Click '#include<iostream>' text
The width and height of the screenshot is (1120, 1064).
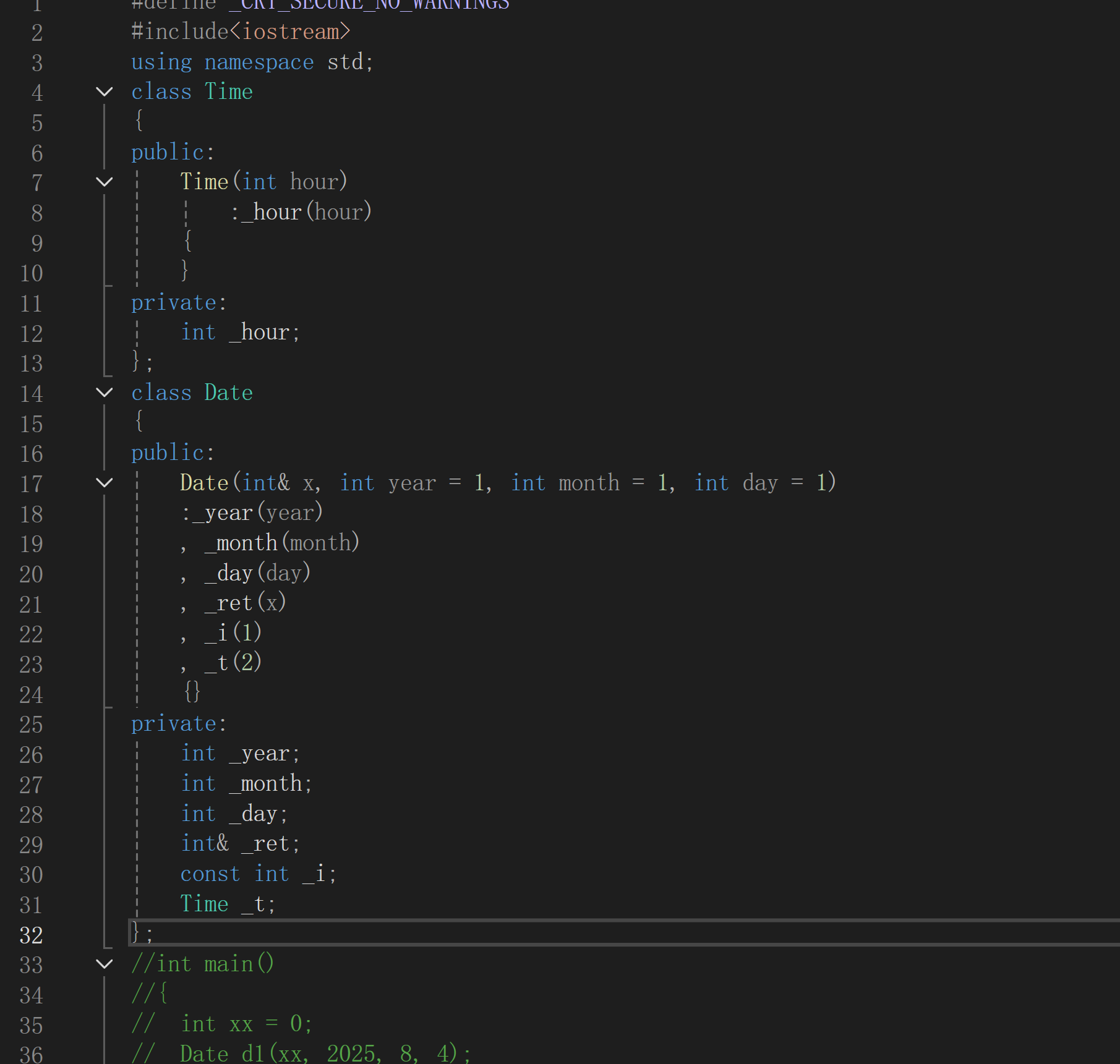pyautogui.click(x=241, y=32)
